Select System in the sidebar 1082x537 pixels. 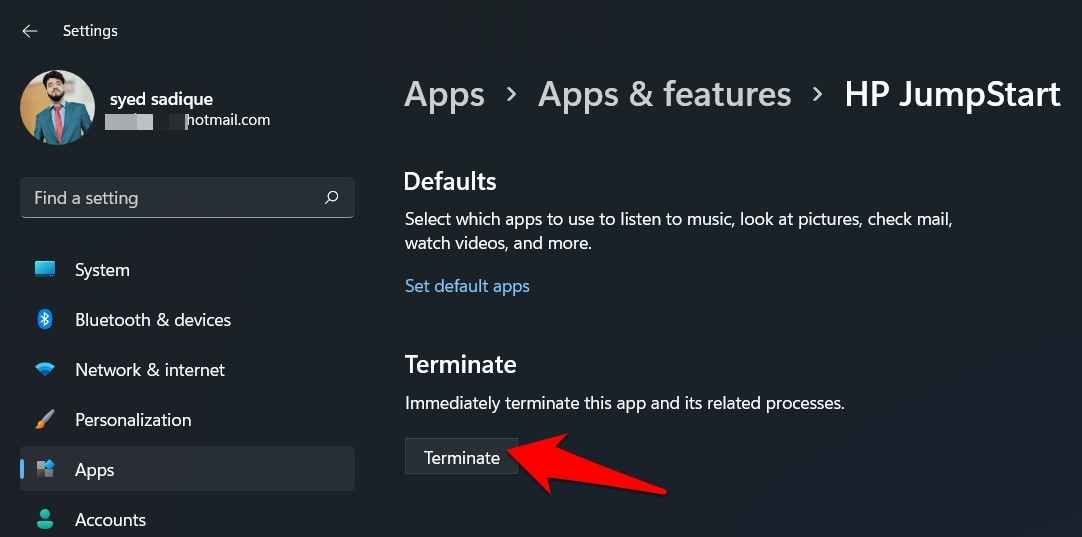[x=102, y=270]
